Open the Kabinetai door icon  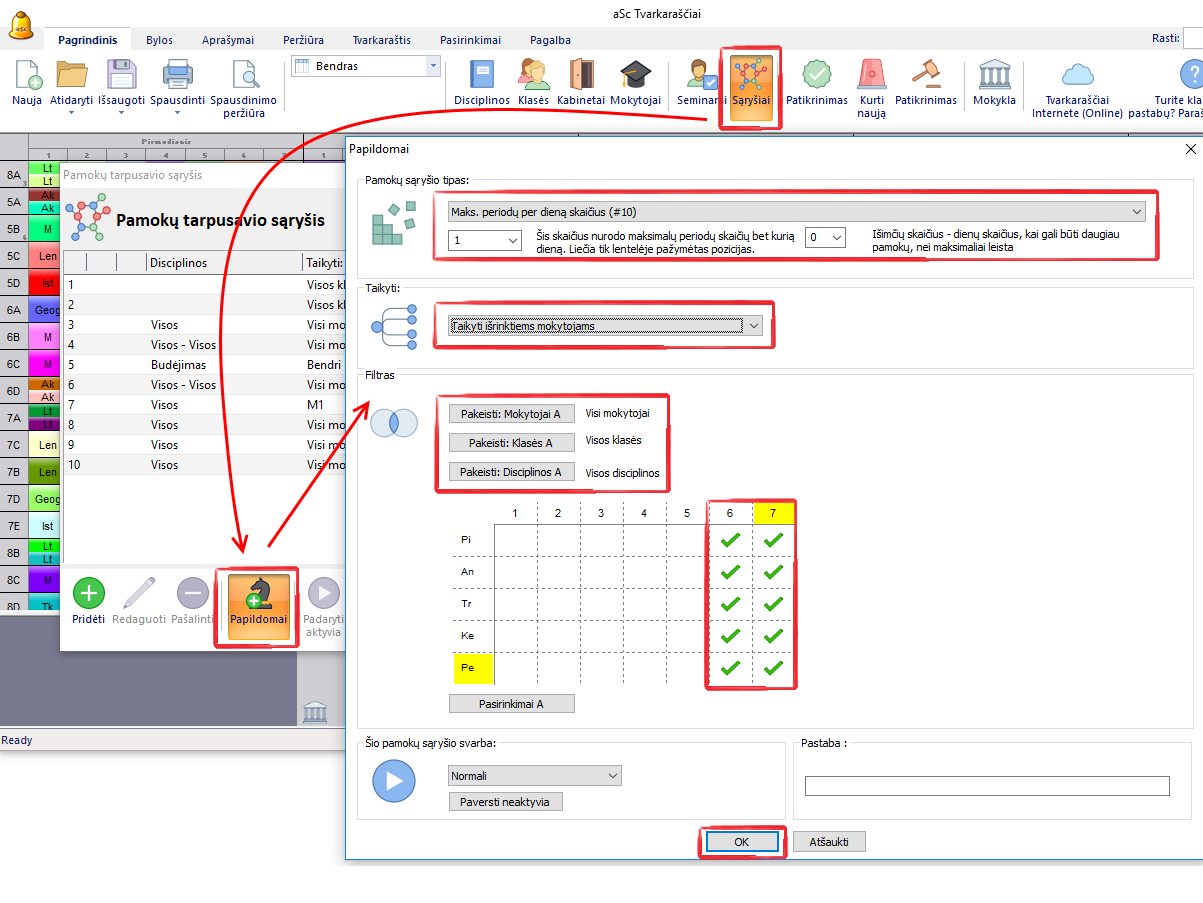pyautogui.click(x=581, y=78)
